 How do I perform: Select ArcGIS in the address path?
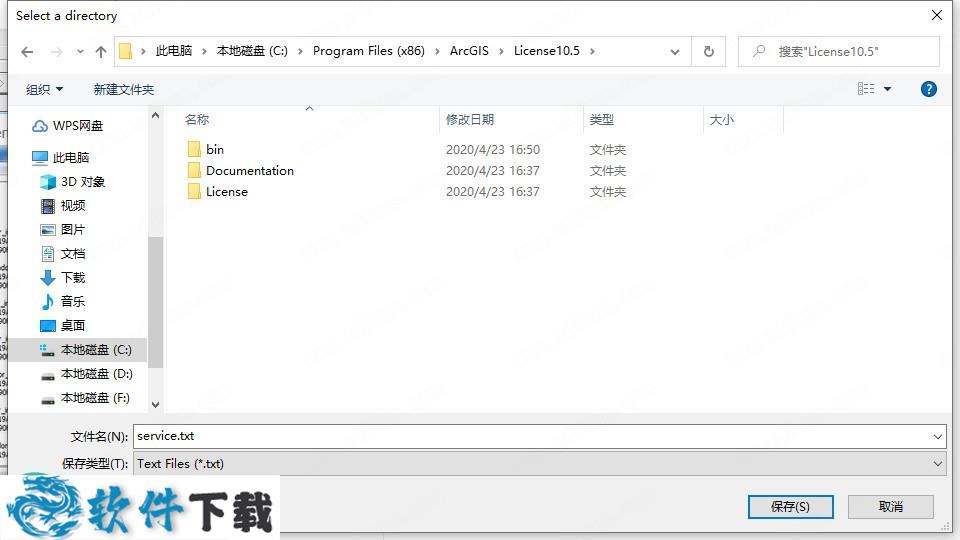coord(469,51)
